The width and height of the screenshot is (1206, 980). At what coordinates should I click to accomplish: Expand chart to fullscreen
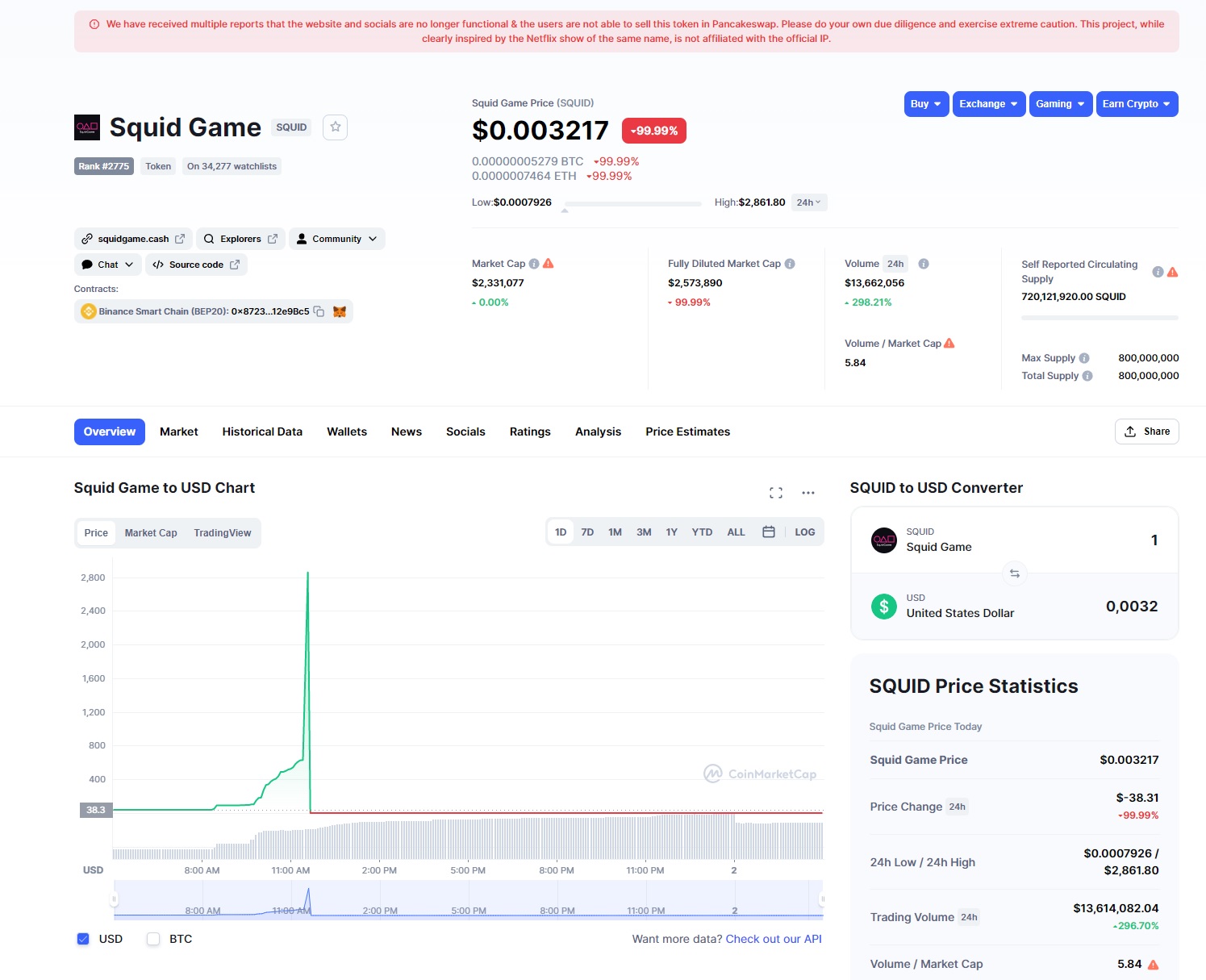click(x=776, y=493)
